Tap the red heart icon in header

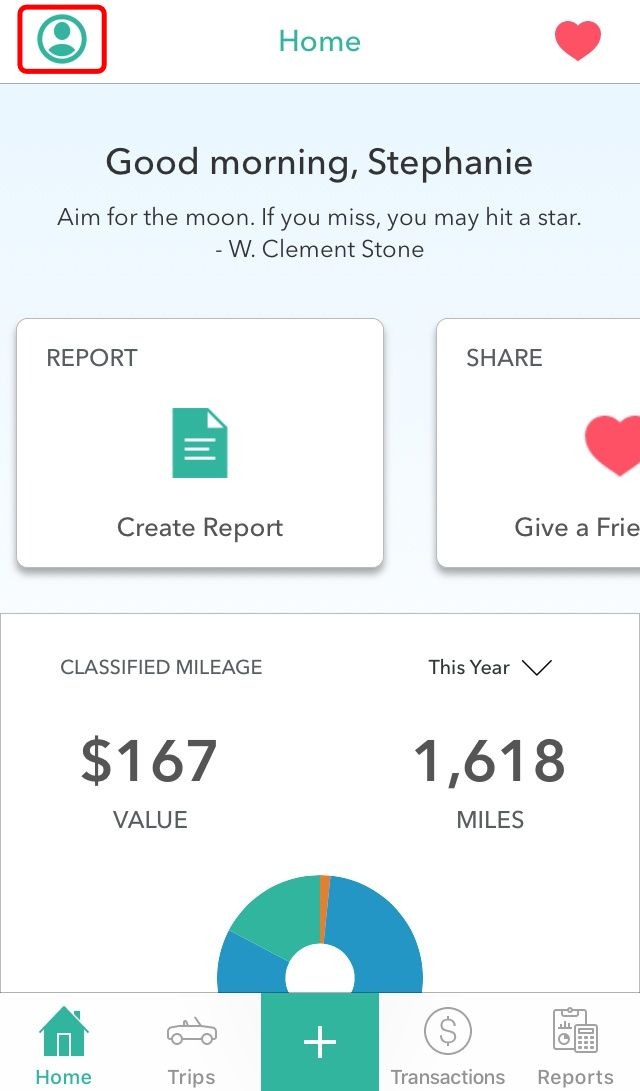(x=577, y=40)
